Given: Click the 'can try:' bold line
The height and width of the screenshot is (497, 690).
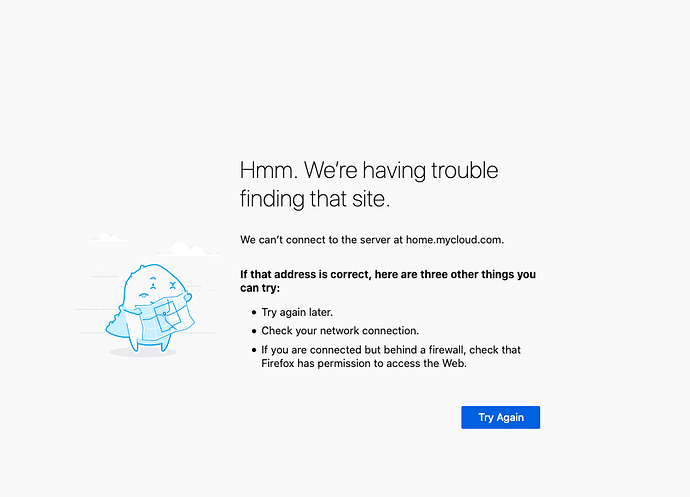Looking at the screenshot, I should [x=260, y=288].
